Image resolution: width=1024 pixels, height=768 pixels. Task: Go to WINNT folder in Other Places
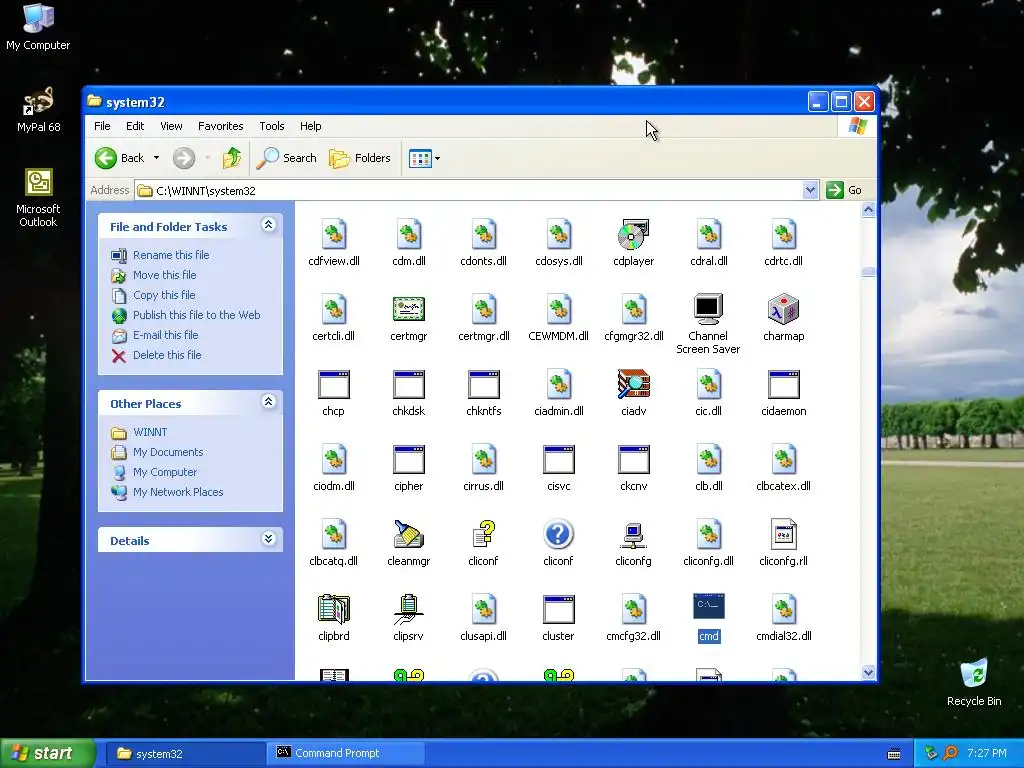(x=150, y=432)
